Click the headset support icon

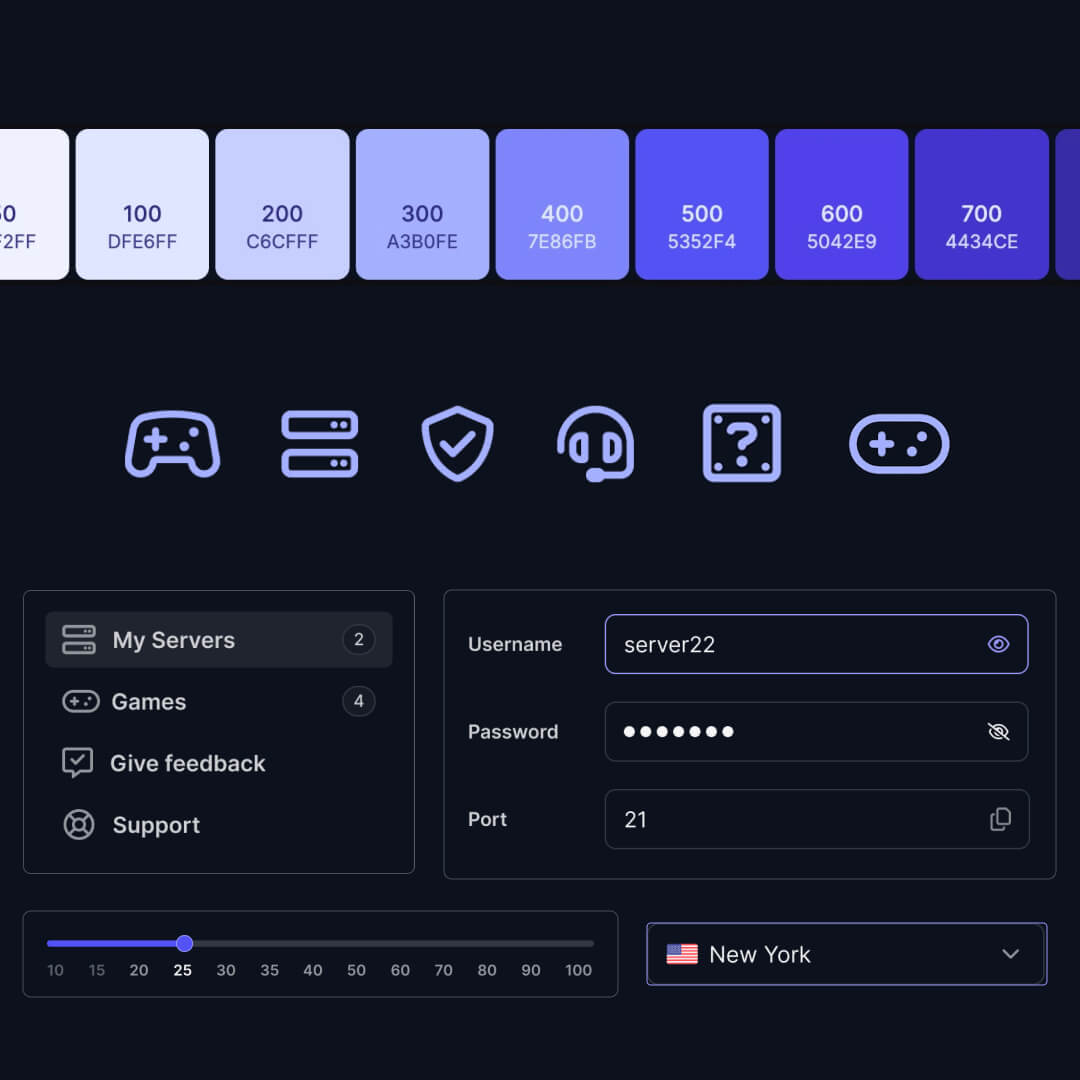click(x=595, y=443)
